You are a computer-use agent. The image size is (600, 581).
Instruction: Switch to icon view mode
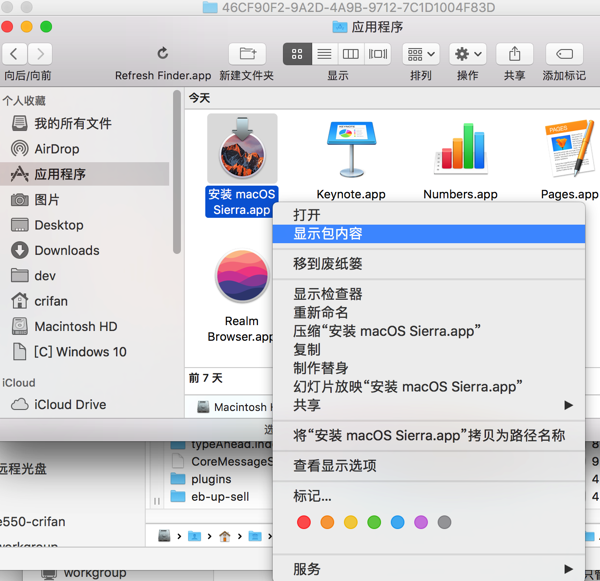[x=297, y=54]
